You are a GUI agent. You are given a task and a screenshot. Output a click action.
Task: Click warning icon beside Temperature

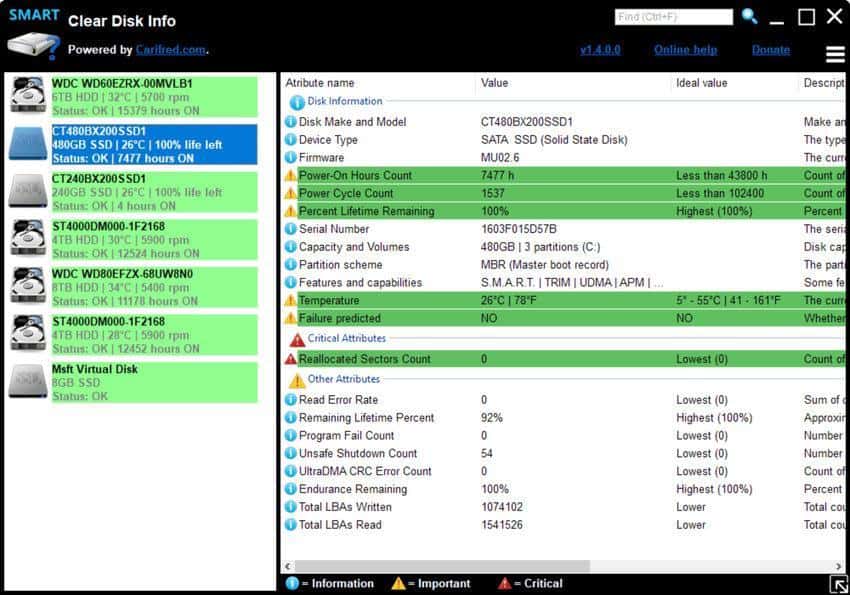click(x=291, y=300)
